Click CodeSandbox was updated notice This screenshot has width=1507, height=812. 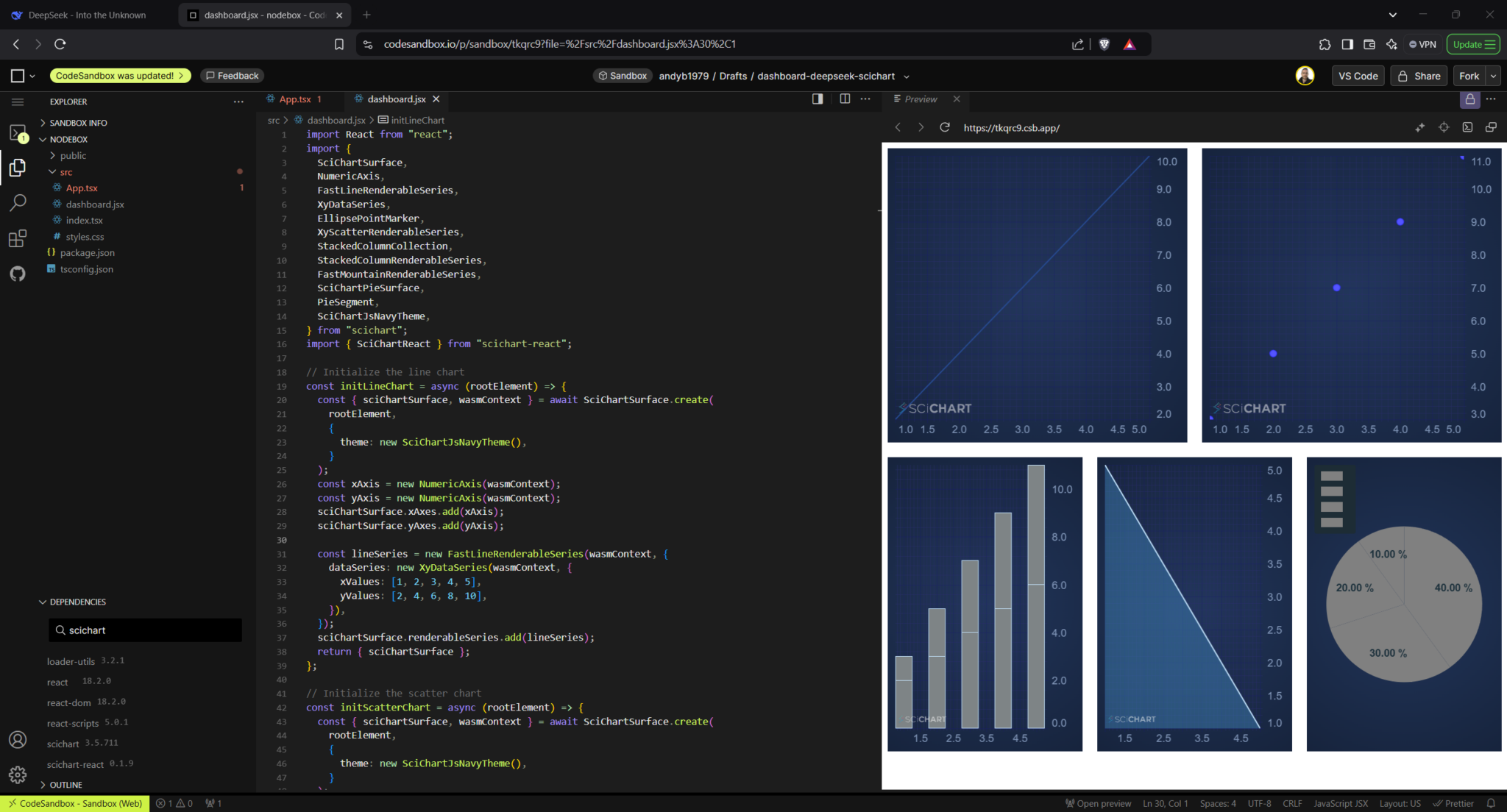tap(120, 76)
